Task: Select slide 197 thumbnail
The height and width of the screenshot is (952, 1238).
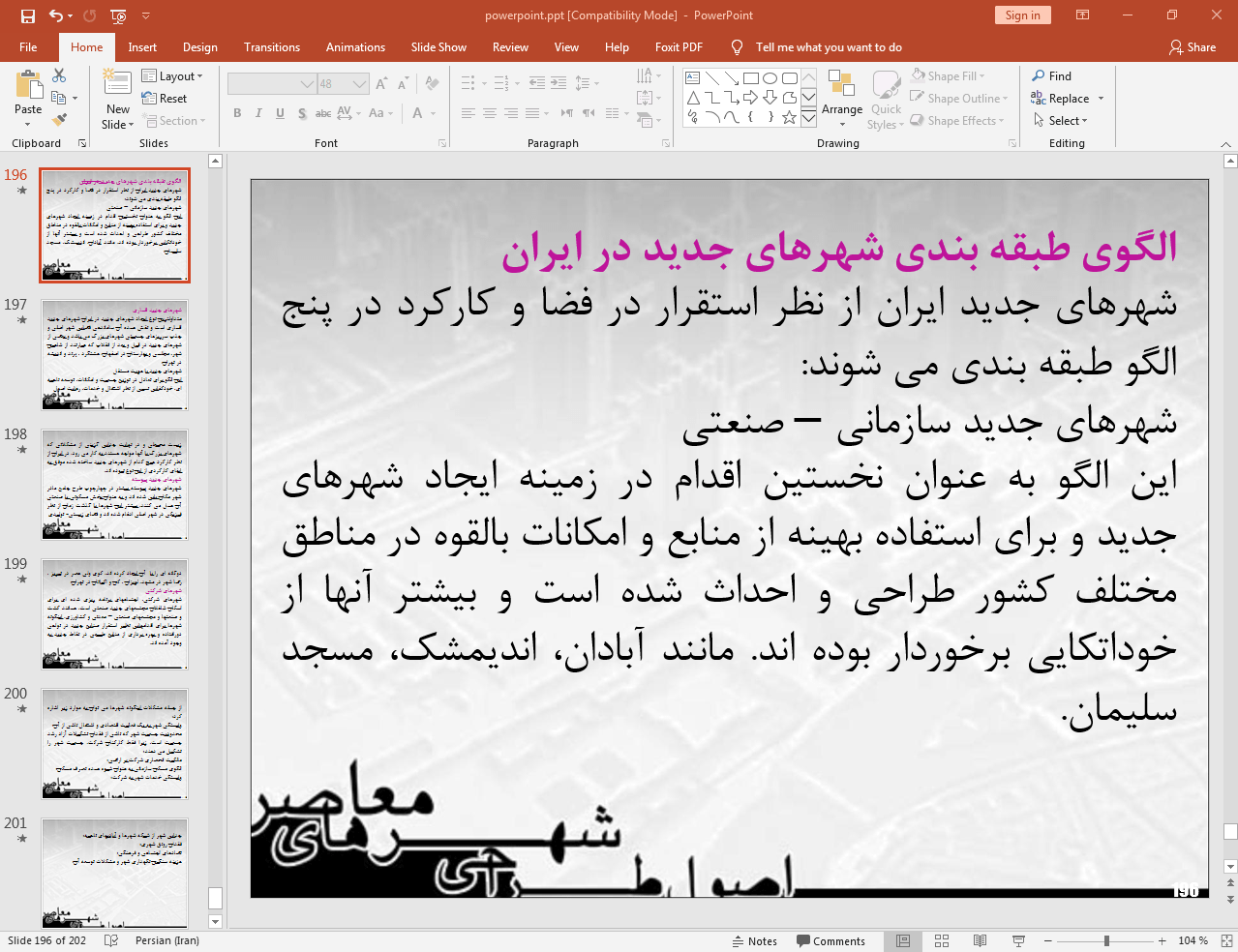Action: pyautogui.click(x=114, y=354)
